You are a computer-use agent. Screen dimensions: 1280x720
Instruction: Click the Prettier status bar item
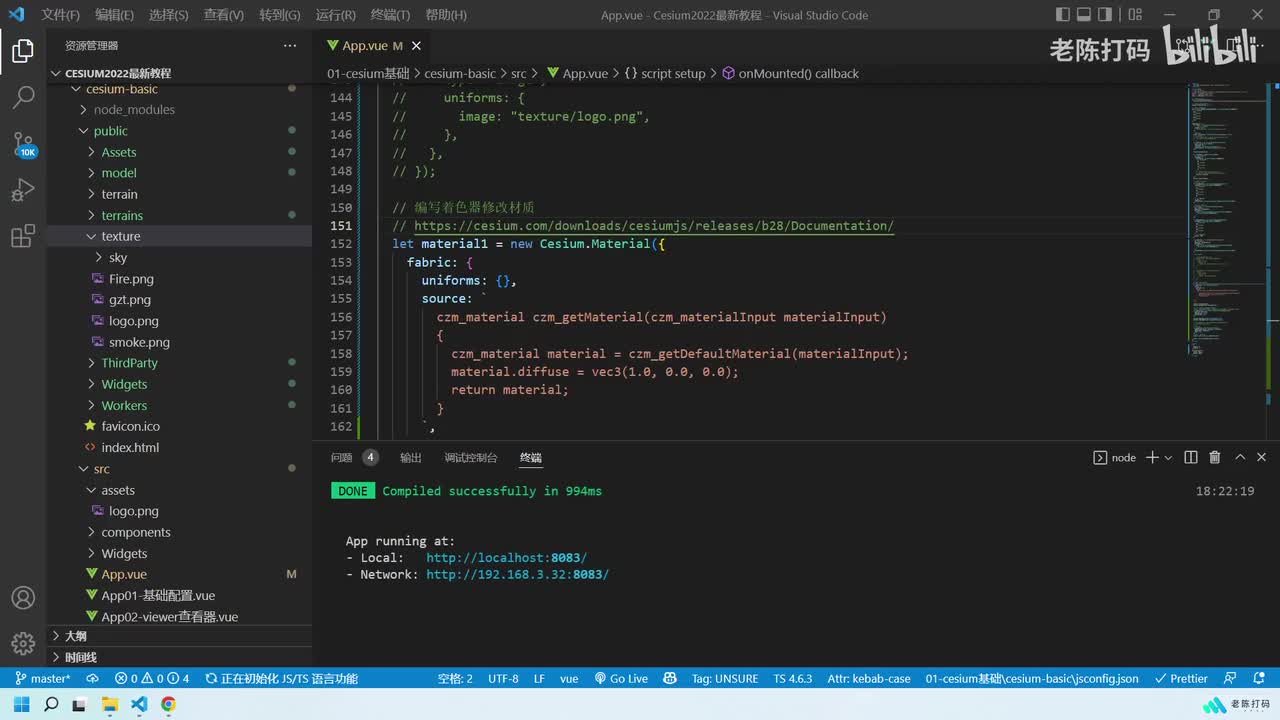pos(1181,678)
